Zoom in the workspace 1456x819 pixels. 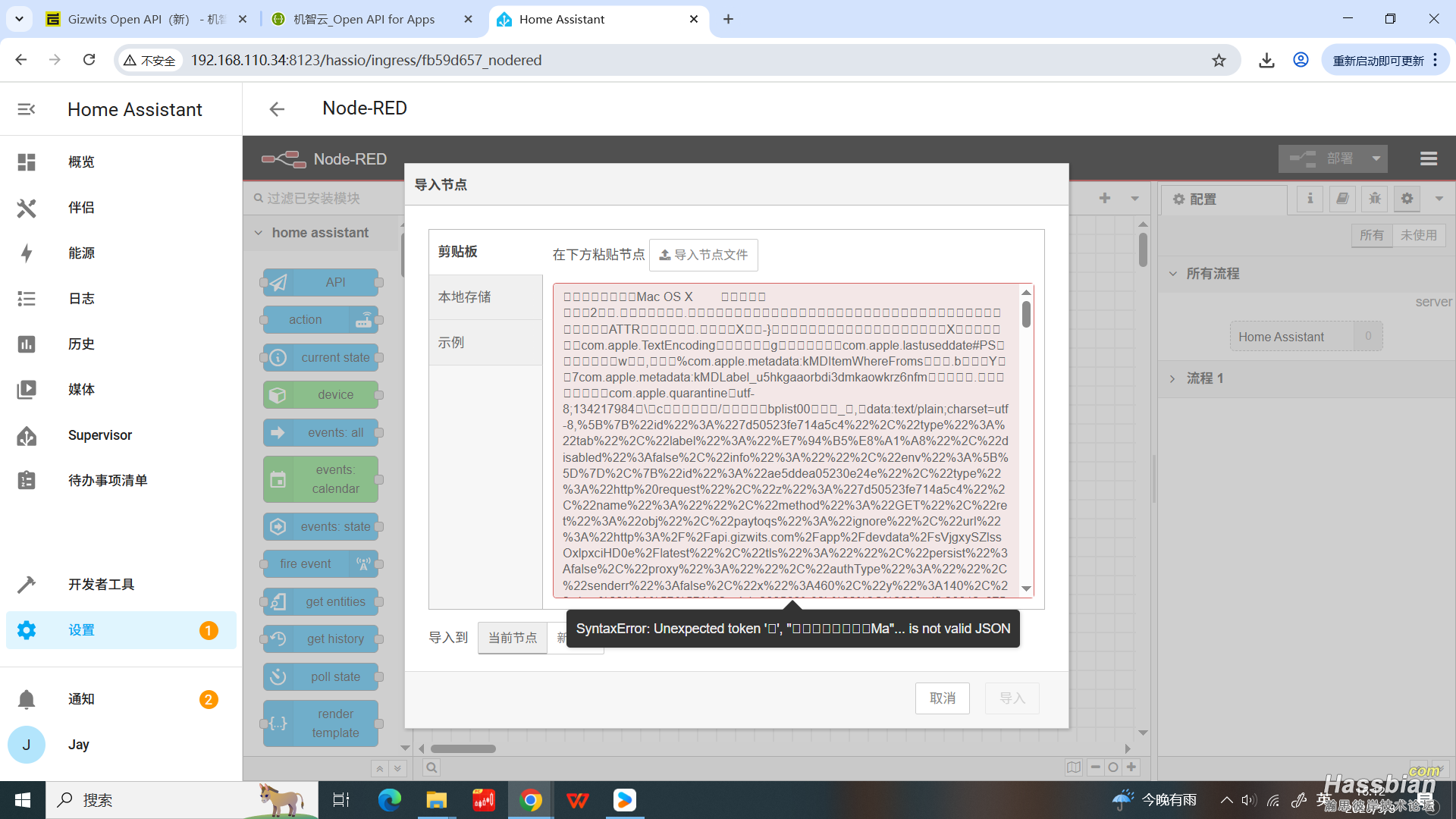tap(1131, 767)
